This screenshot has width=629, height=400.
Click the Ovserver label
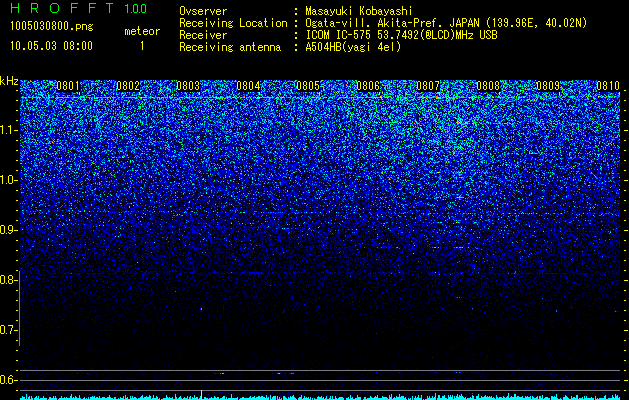pyautogui.click(x=203, y=11)
